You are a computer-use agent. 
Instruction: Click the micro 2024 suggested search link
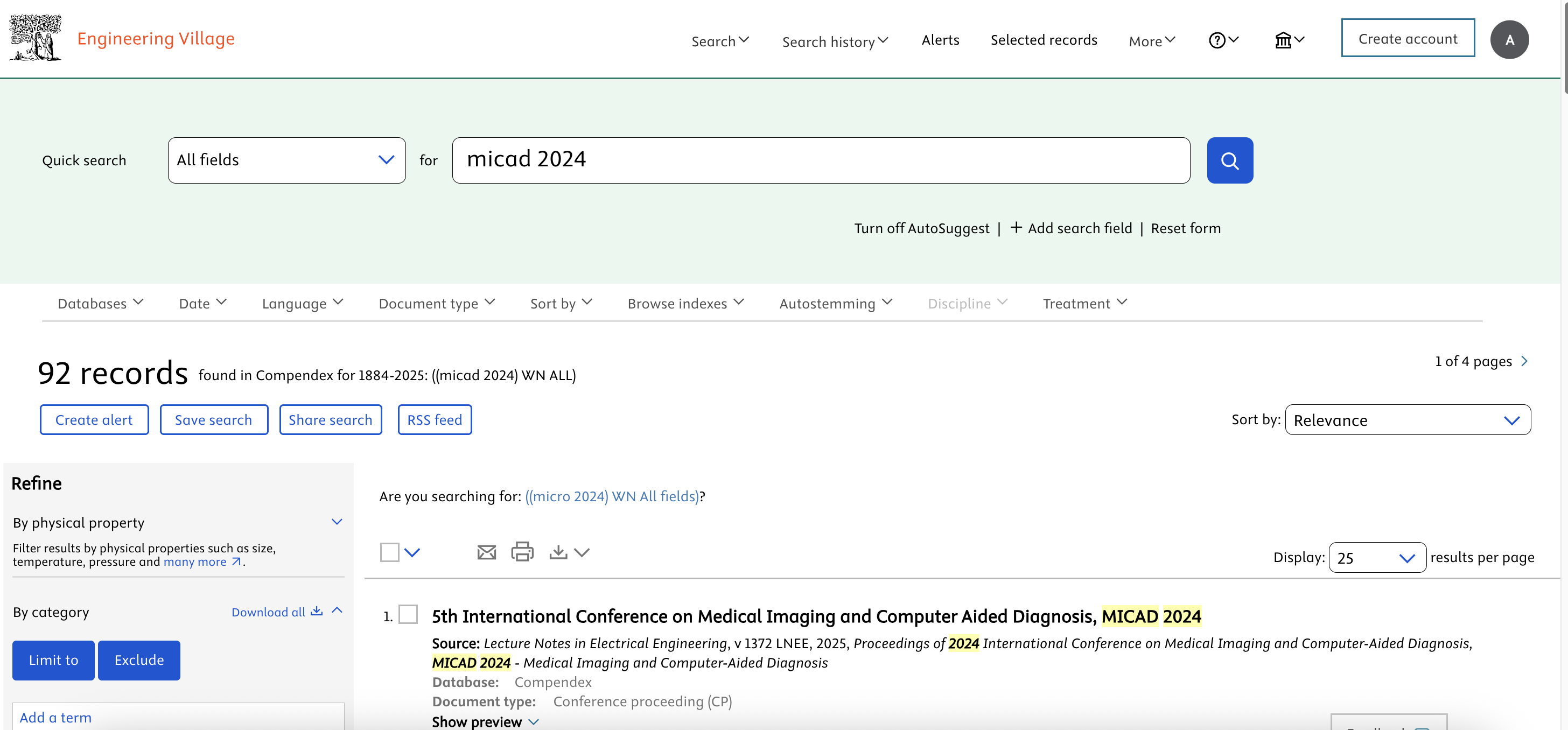pyautogui.click(x=612, y=496)
